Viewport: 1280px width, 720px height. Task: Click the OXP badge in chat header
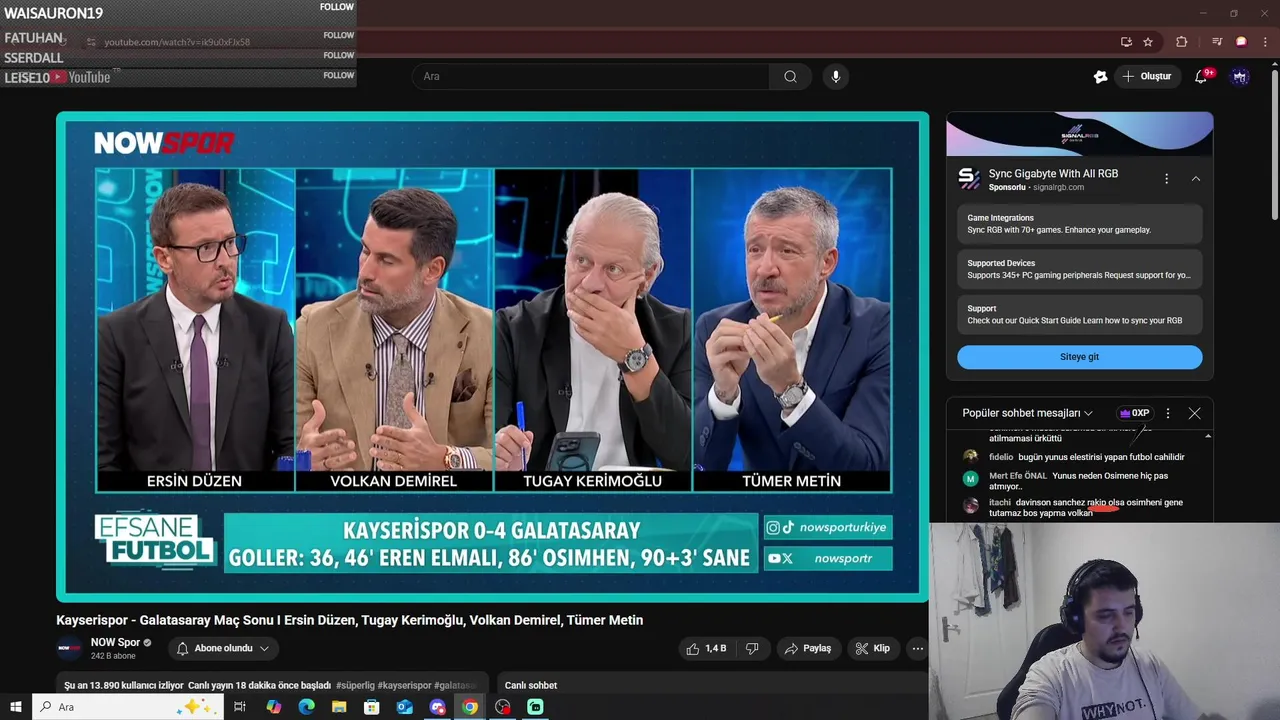tap(1134, 413)
